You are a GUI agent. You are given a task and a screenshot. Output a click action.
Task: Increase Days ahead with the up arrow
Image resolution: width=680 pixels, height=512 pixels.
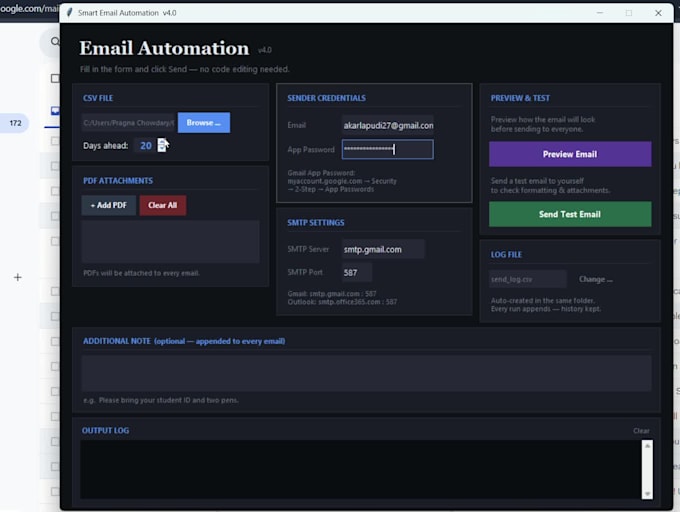(162, 142)
